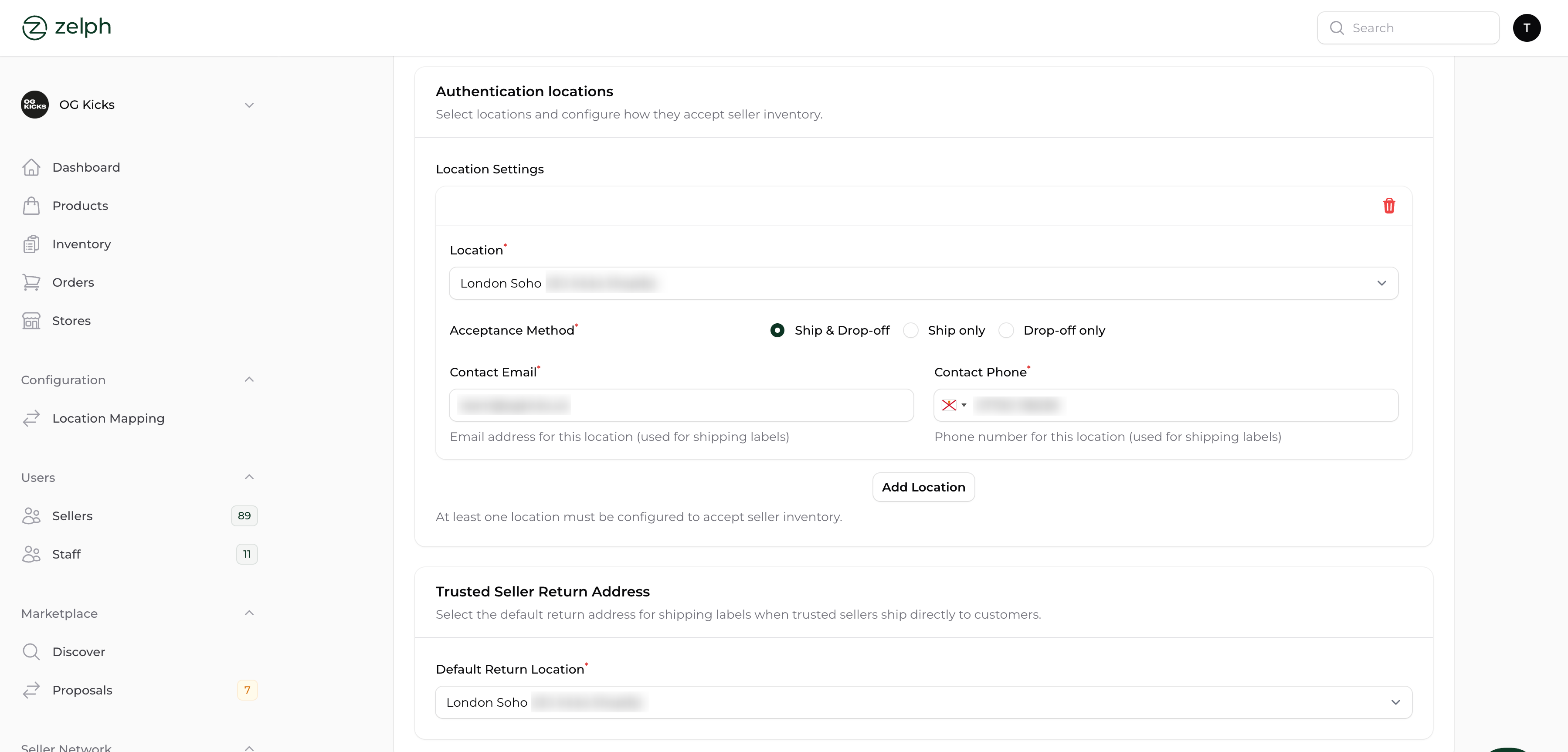This screenshot has height=752, width=1568.
Task: Enable the Ship only option
Action: click(x=911, y=330)
